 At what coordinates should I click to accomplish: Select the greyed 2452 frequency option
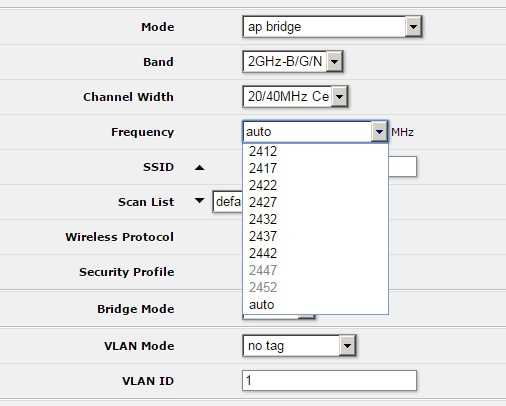pyautogui.click(x=315, y=287)
